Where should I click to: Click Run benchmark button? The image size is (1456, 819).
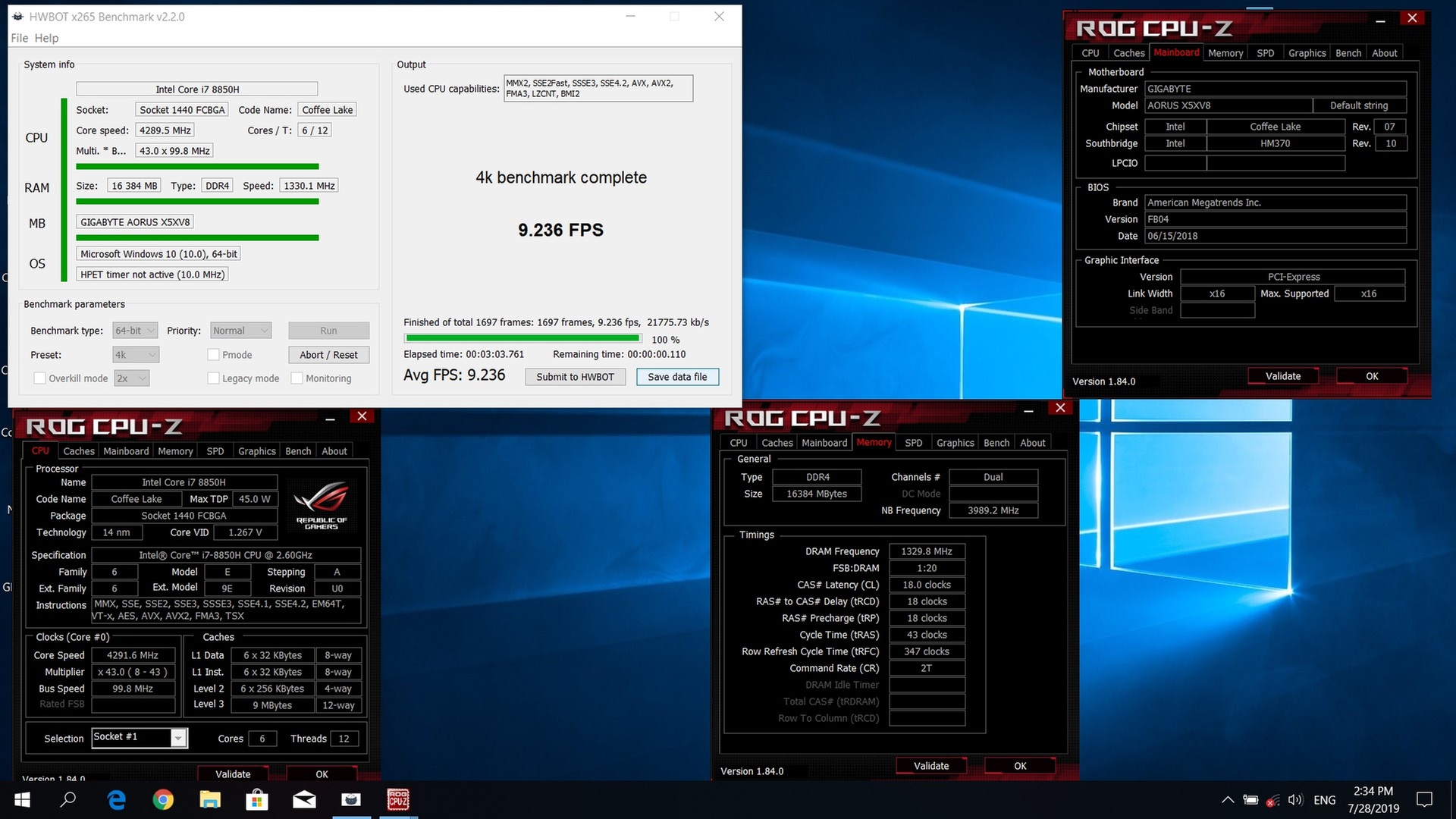pos(328,331)
